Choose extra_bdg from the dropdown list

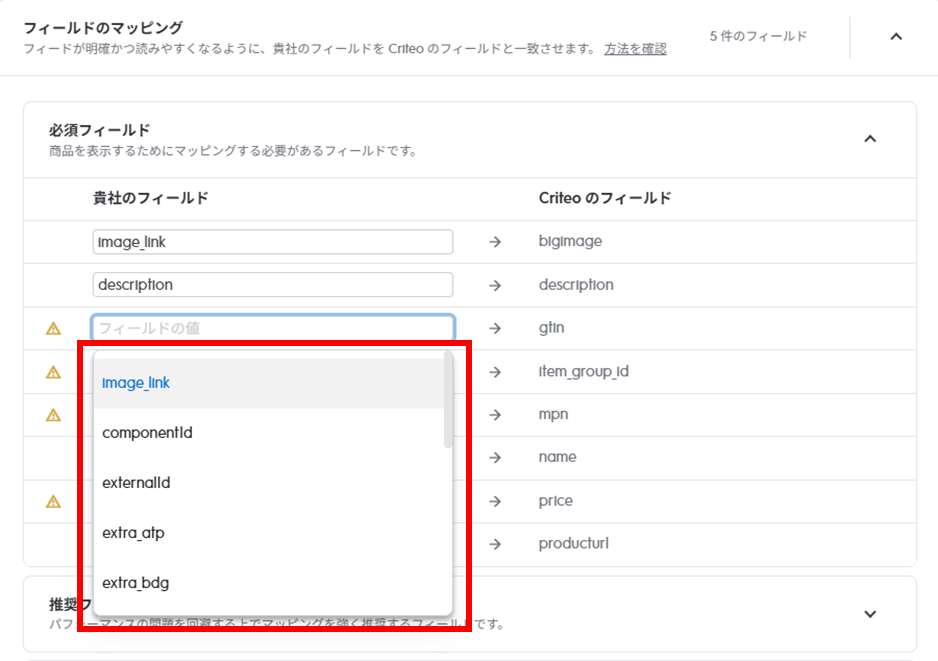coord(135,583)
